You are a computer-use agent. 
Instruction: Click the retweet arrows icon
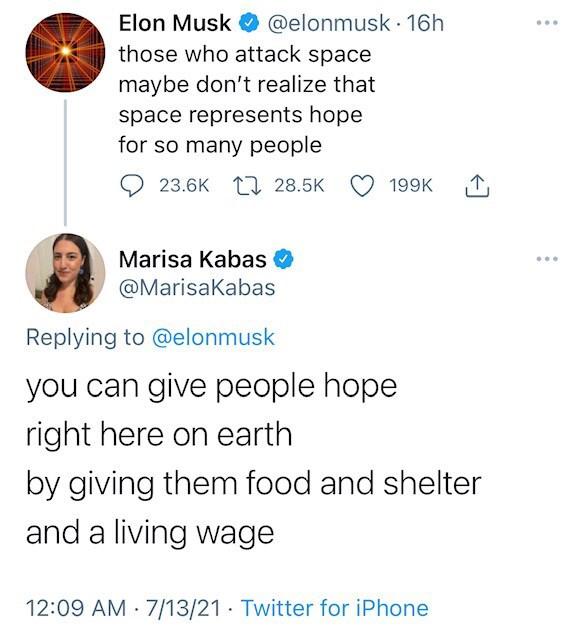(247, 186)
